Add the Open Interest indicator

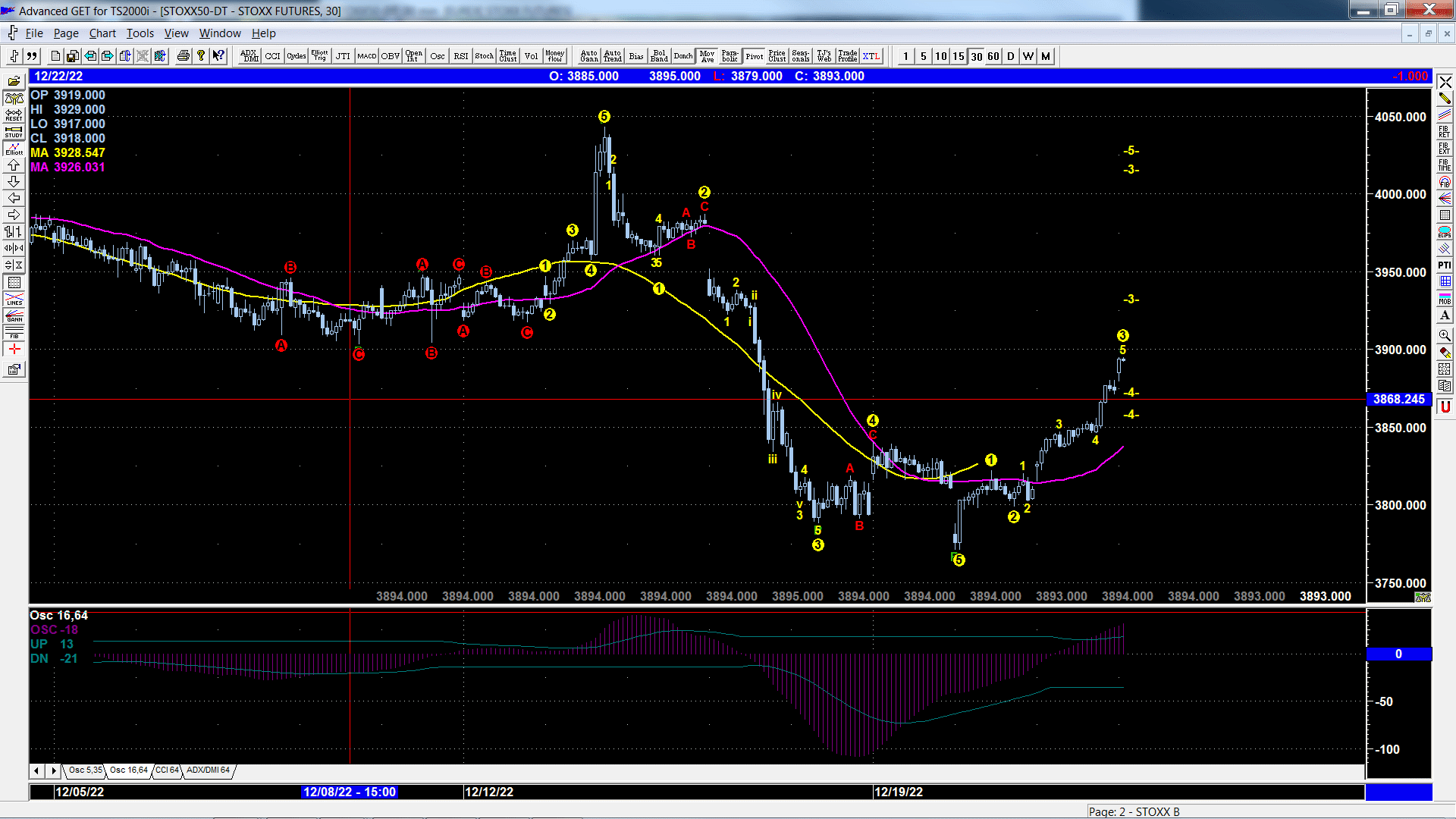[414, 56]
